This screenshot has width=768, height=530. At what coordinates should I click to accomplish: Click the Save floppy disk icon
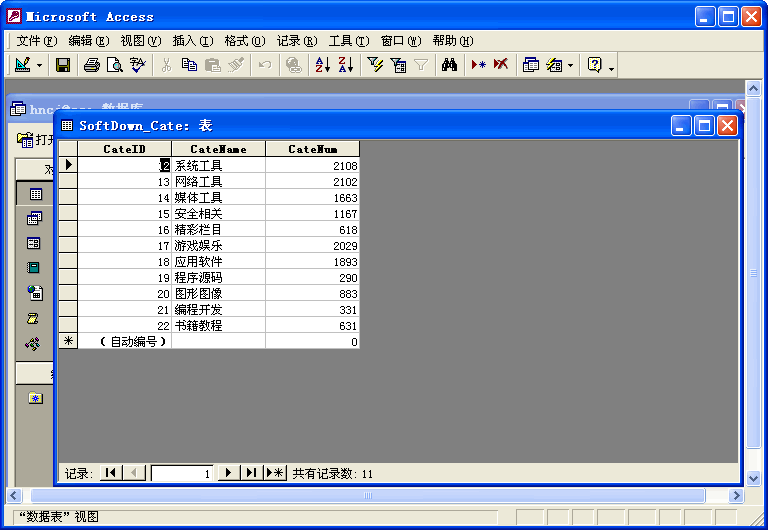[63, 65]
